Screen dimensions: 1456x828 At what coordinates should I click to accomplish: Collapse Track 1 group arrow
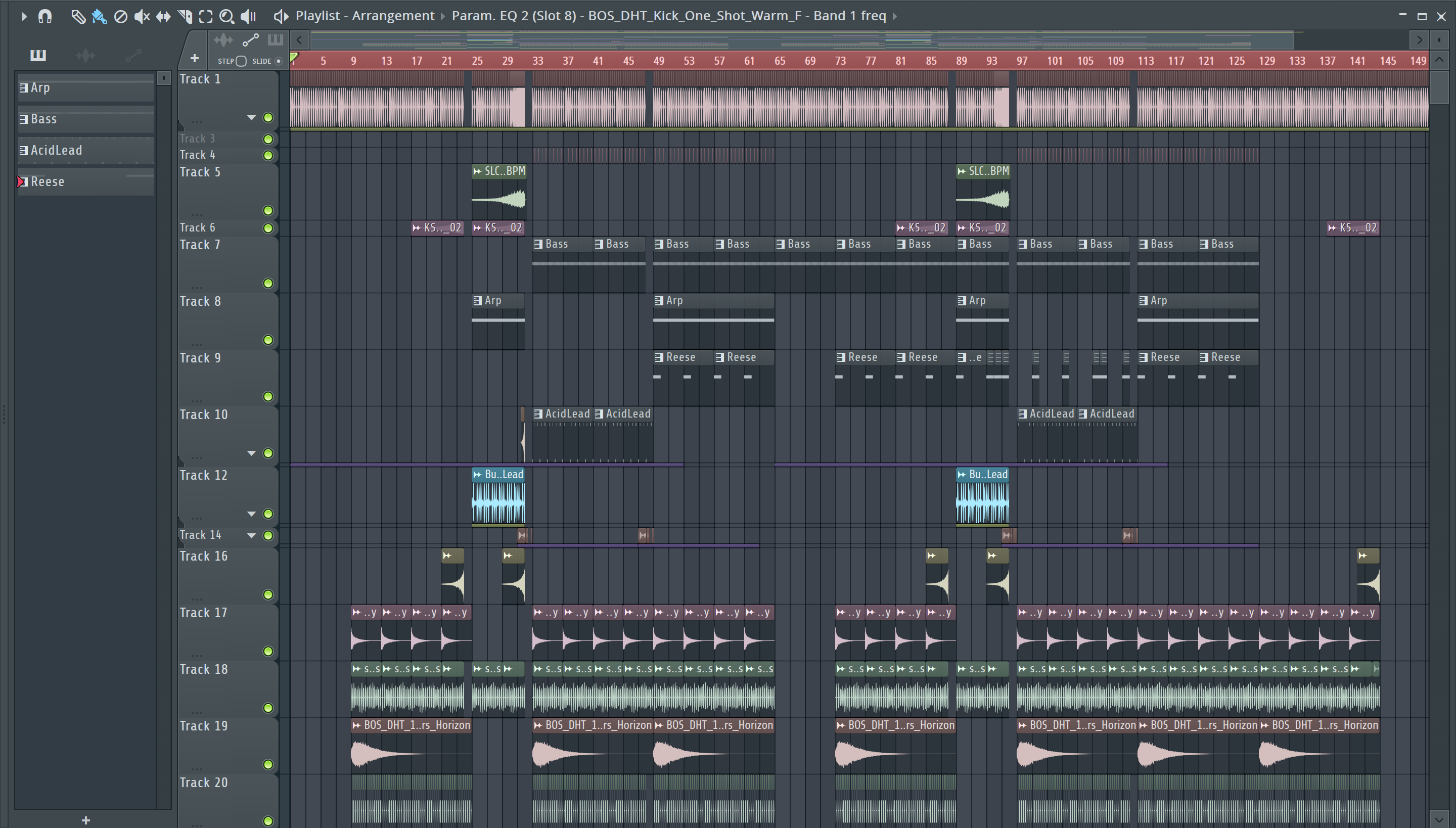coord(251,118)
